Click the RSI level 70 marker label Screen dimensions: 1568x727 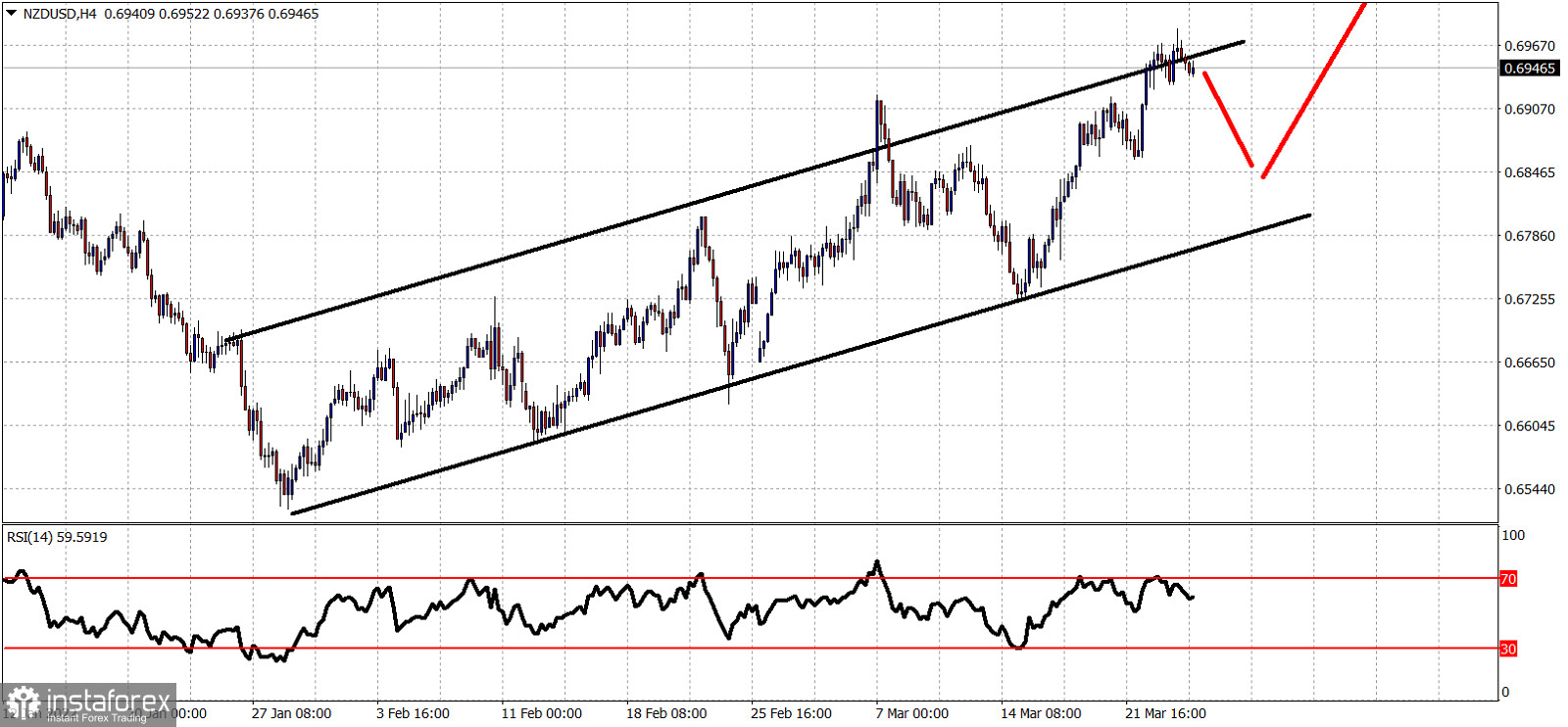point(1508,579)
